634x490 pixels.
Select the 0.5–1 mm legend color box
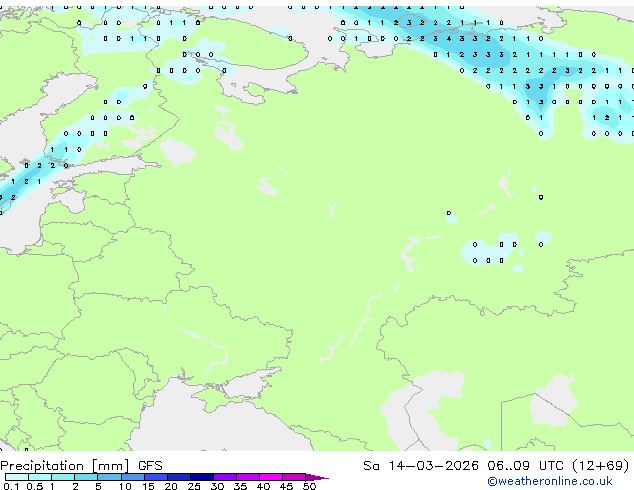click(x=40, y=477)
